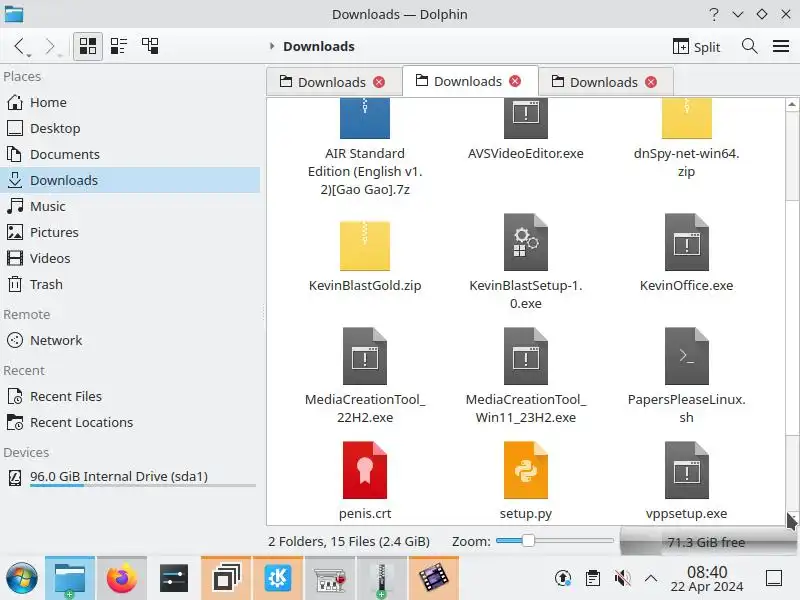Go forward with the forward arrow
Image resolution: width=800 pixels, height=600 pixels.
[49, 46]
